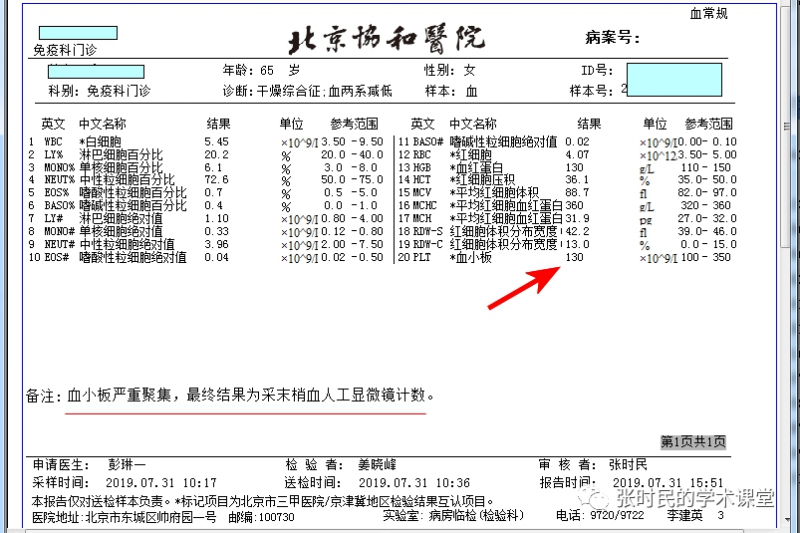Click the NEUT% result value 72.6
This screenshot has width=800, height=533.
(216, 180)
